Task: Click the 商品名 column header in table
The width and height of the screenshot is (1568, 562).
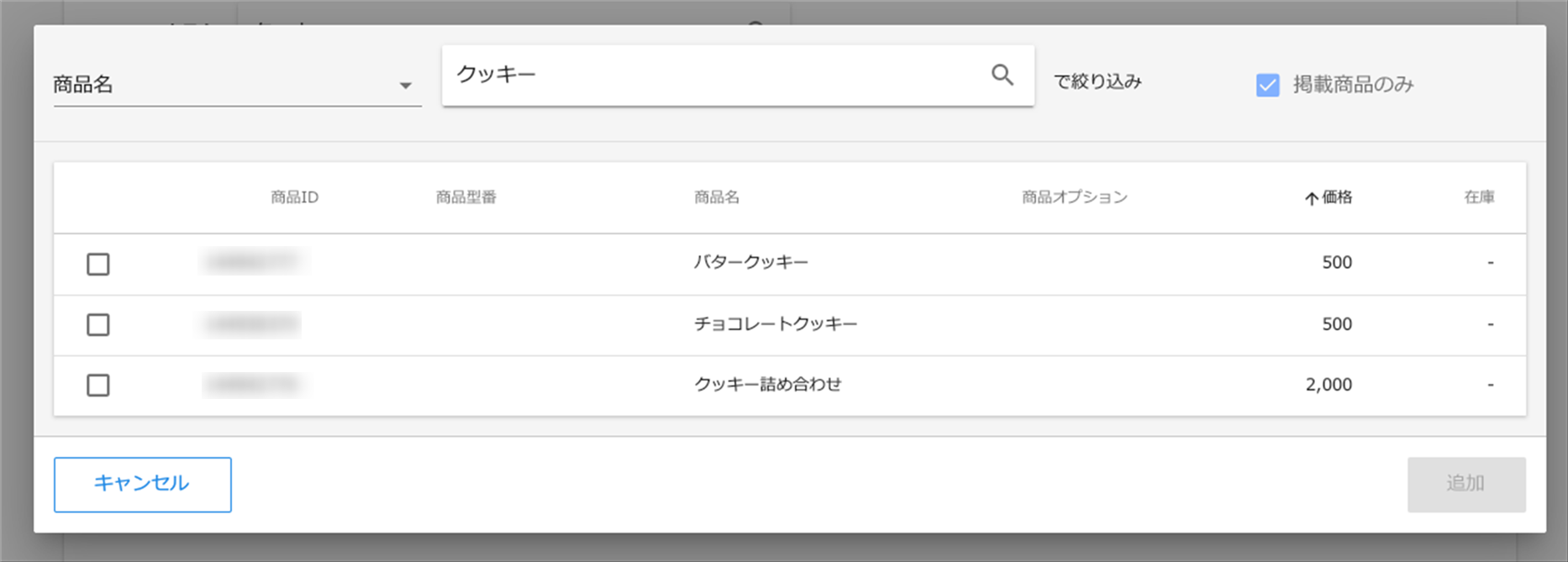Action: coord(717,197)
